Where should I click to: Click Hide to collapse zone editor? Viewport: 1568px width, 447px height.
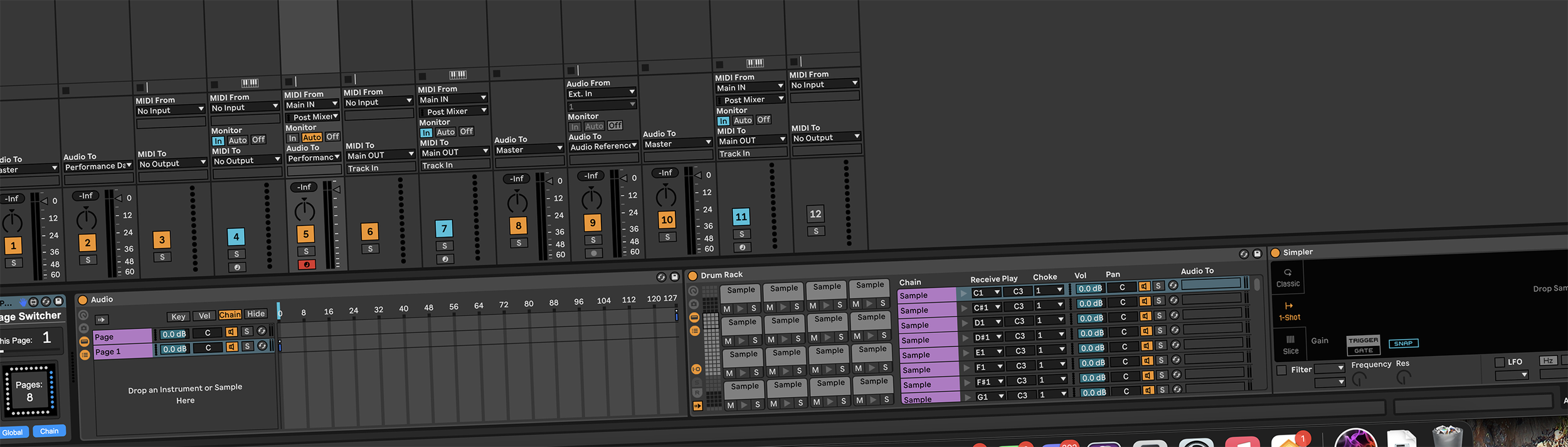pyautogui.click(x=256, y=314)
